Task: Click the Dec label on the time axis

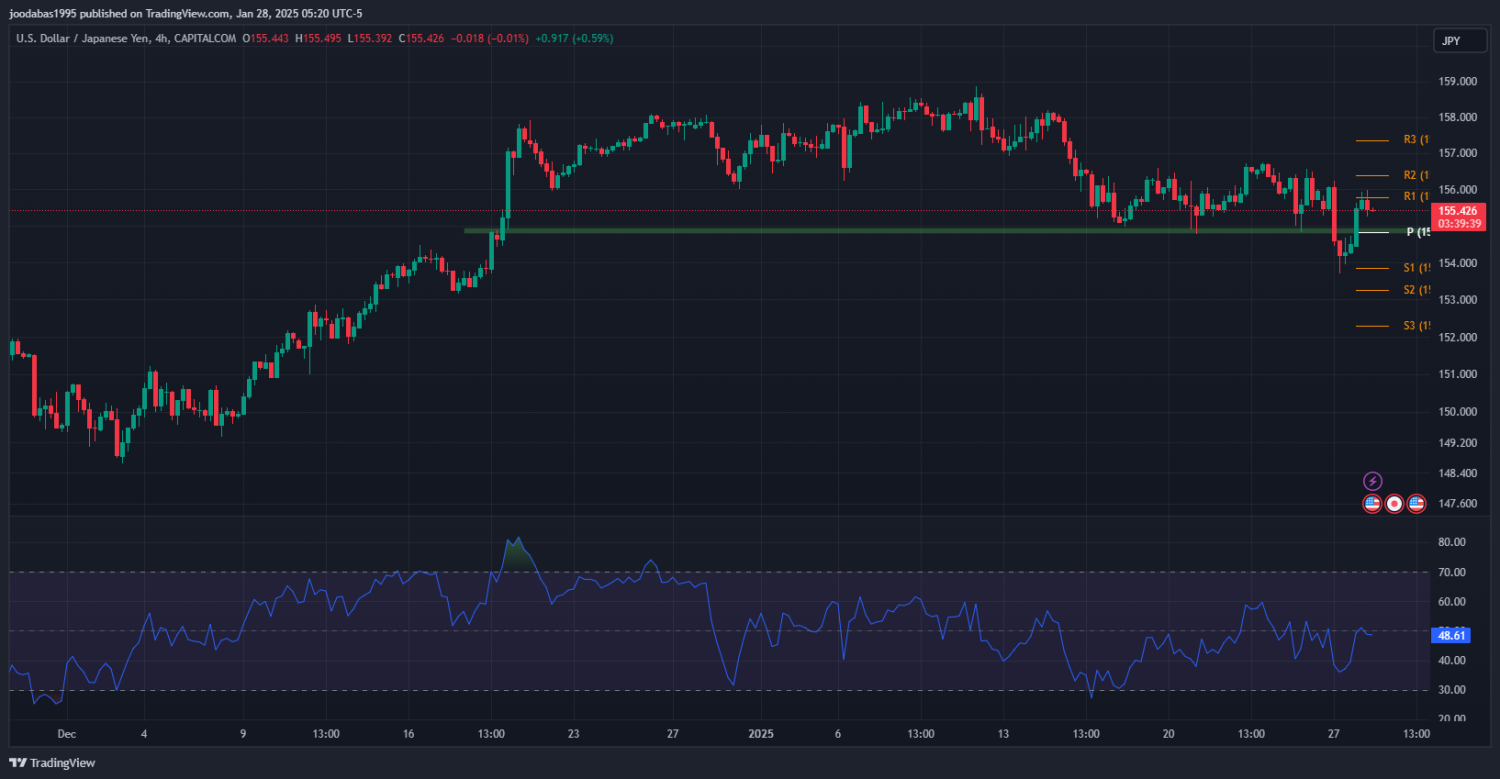Action: tap(66, 733)
